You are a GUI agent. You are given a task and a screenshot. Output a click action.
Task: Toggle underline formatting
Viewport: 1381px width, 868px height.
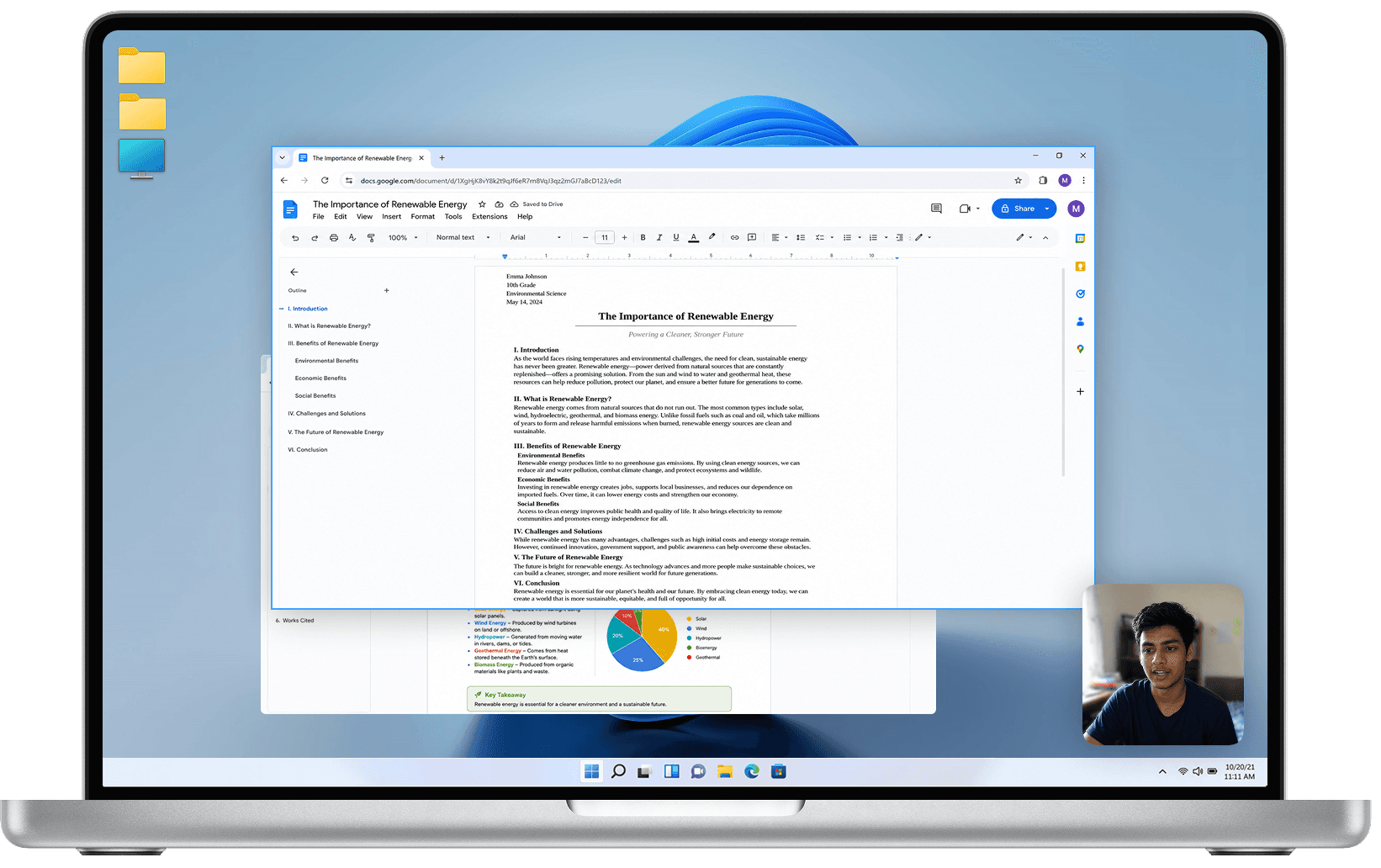[x=676, y=238]
